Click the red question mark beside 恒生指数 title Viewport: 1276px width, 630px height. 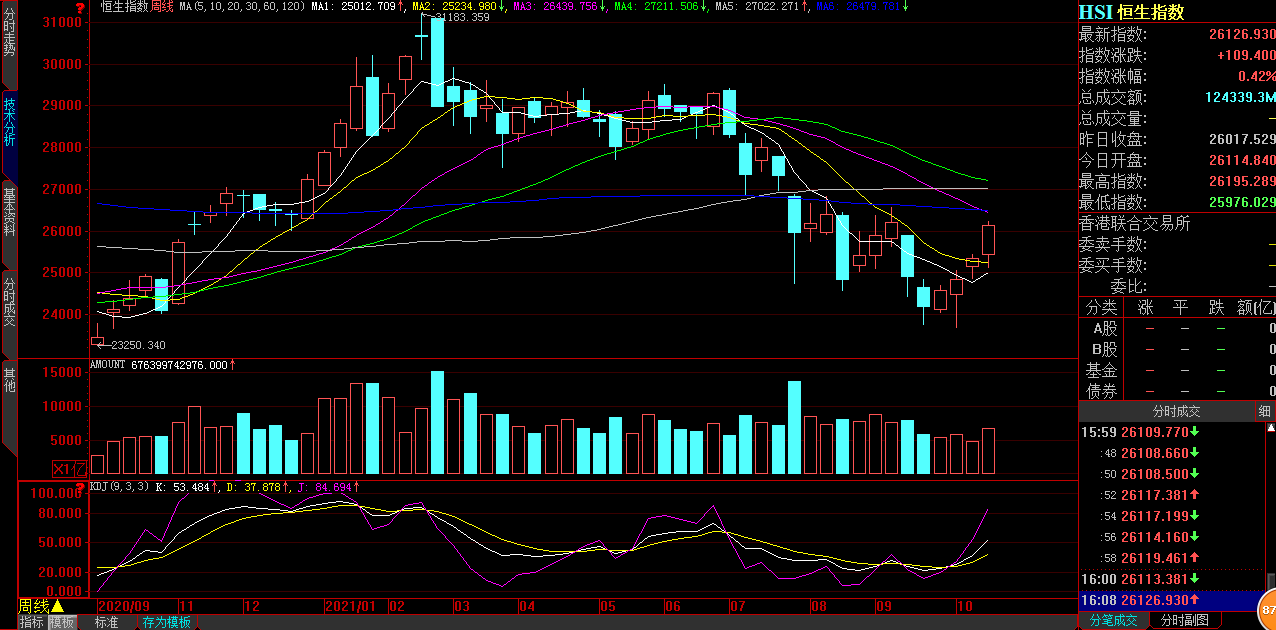point(78,8)
